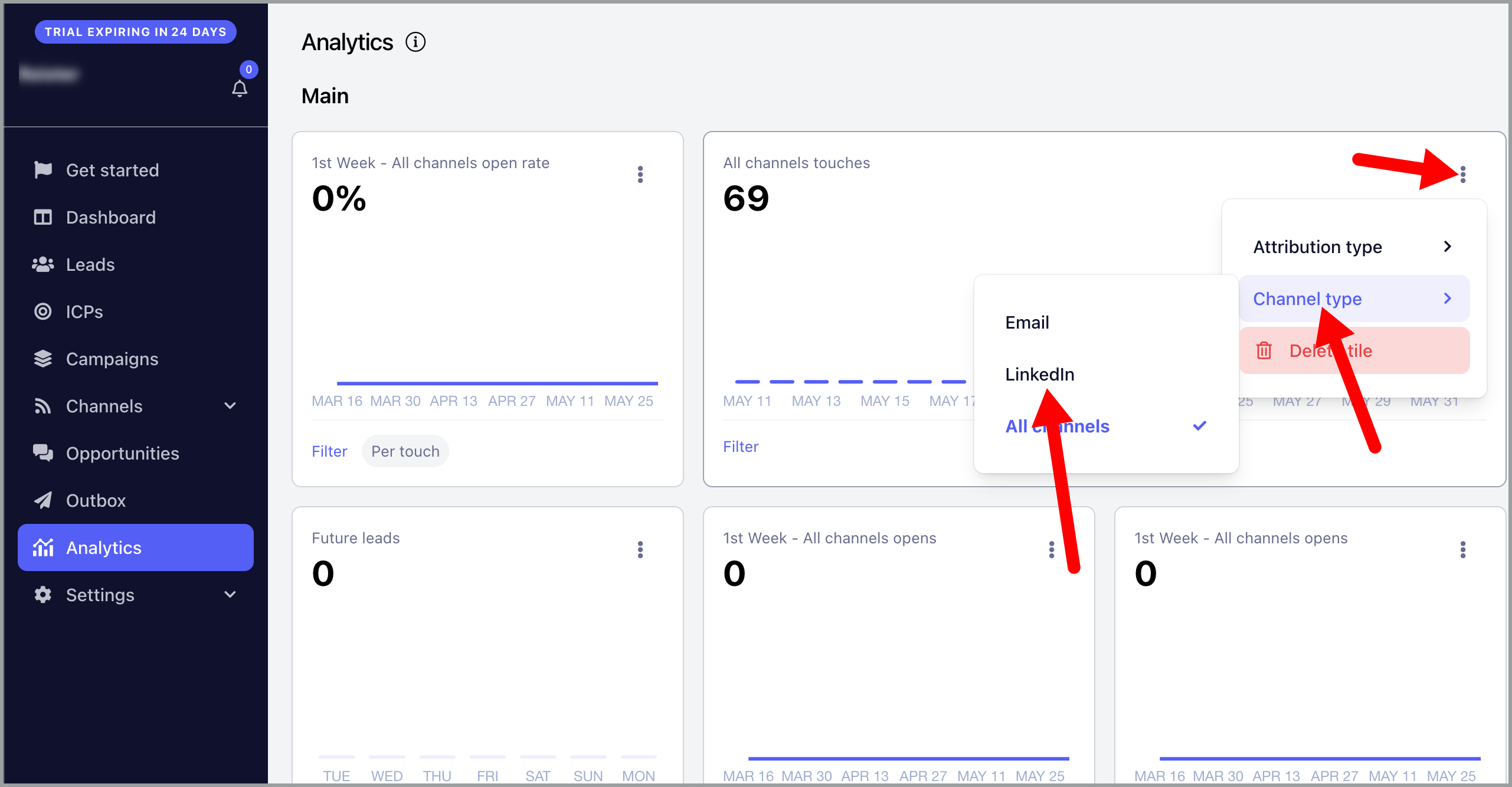Open options on middle All channels opens tile
The width and height of the screenshot is (1512, 787).
point(1052,550)
